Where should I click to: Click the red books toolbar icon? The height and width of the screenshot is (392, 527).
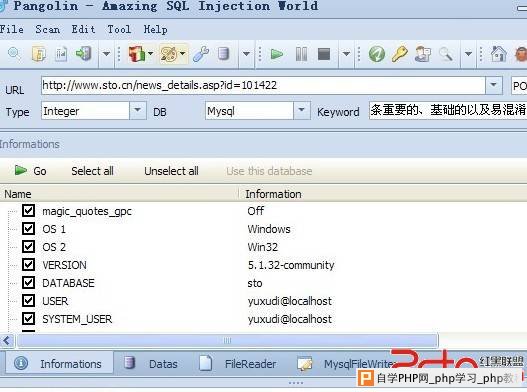coord(136,54)
